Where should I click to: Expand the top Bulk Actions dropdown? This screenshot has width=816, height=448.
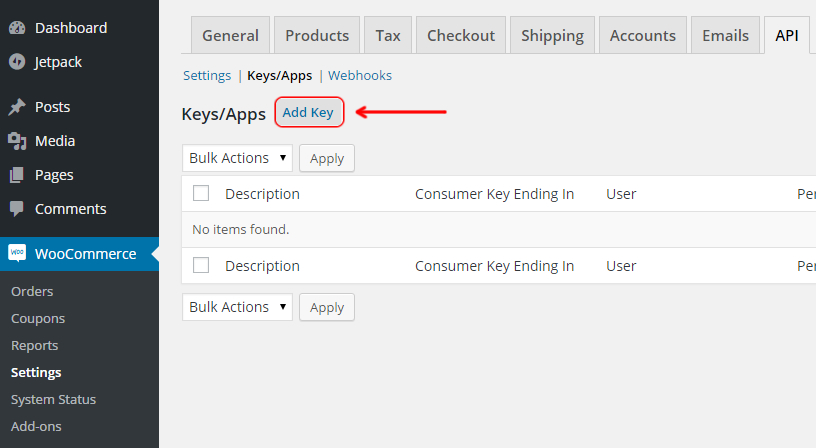coord(237,158)
